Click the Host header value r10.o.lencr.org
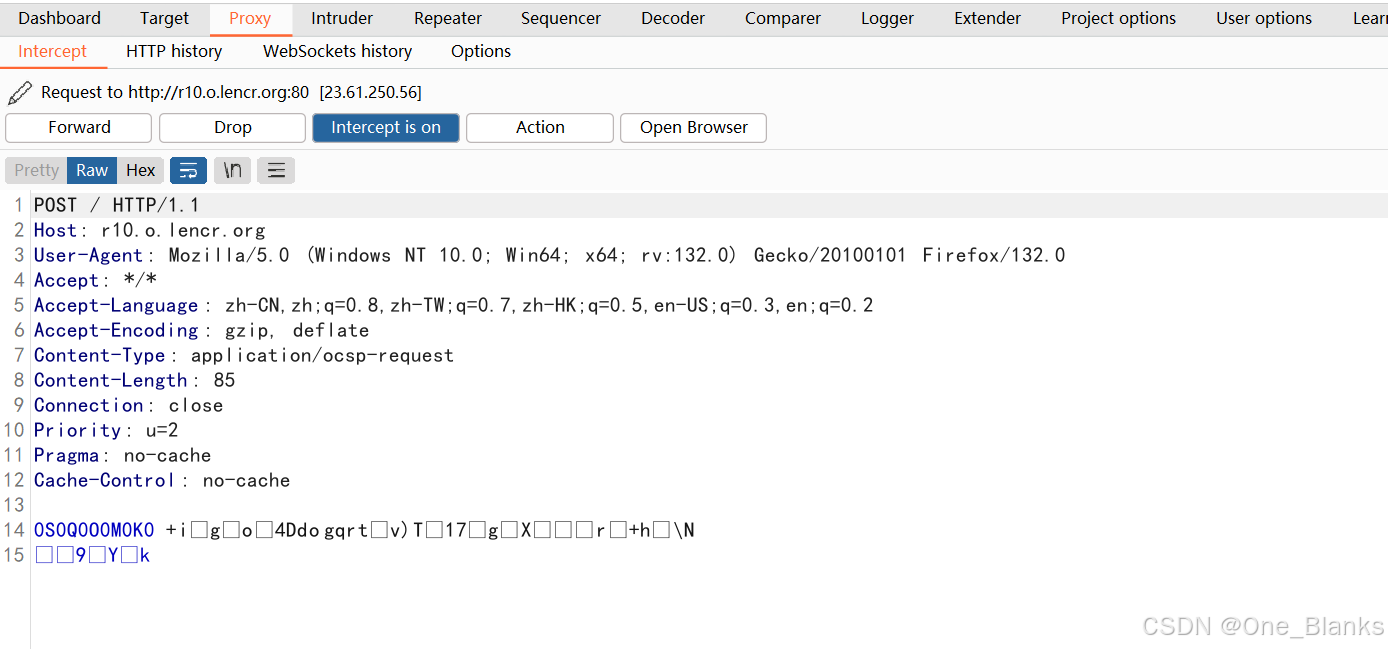The image size is (1388, 649). click(183, 230)
